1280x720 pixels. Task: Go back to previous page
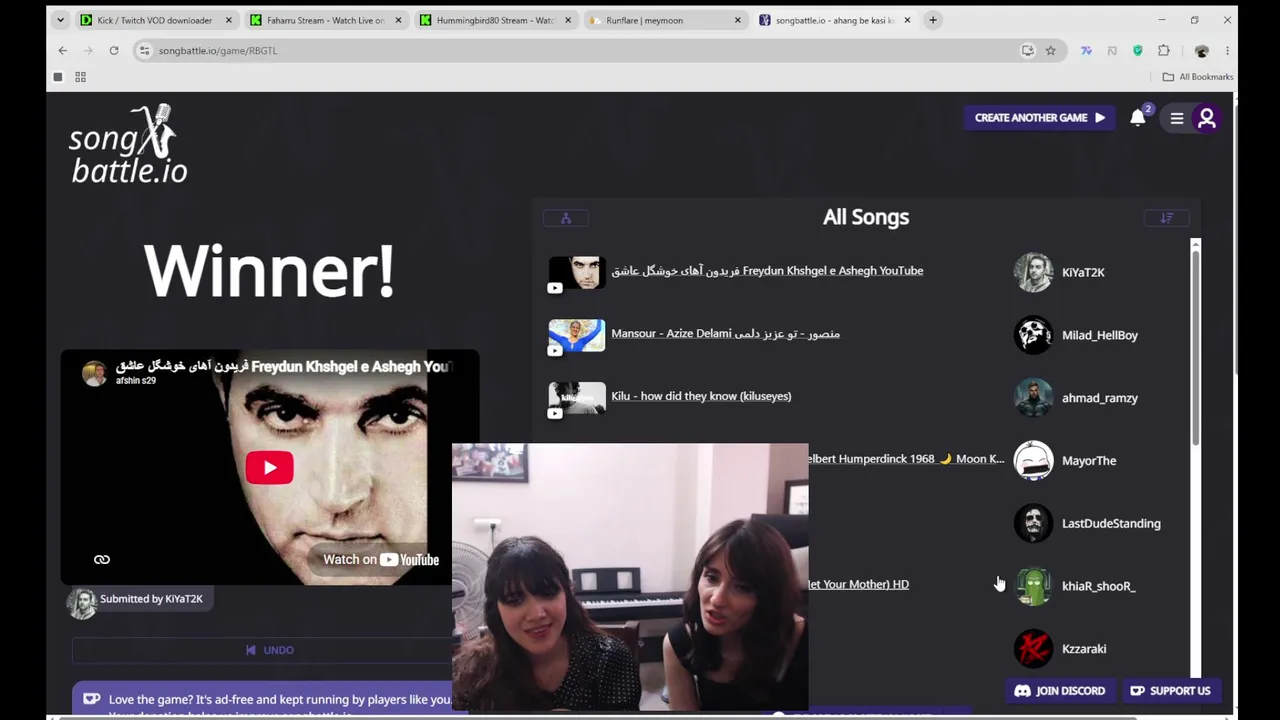point(63,51)
